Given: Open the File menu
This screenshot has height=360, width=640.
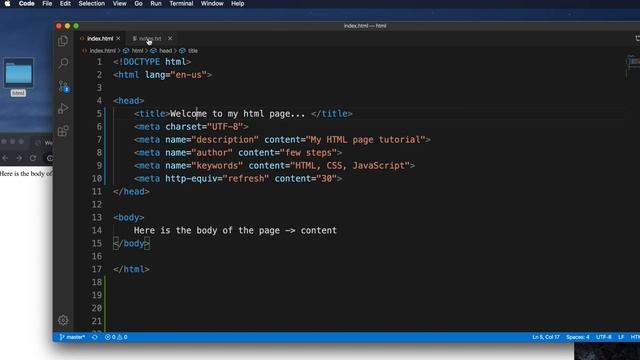Looking at the screenshot, I should coord(47,4).
